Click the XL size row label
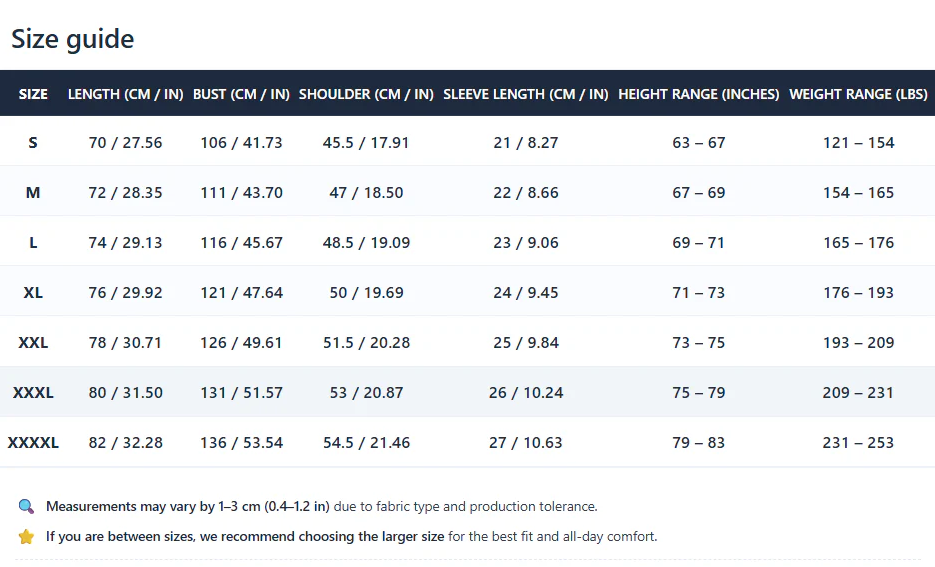935x567 pixels. [x=33, y=293]
